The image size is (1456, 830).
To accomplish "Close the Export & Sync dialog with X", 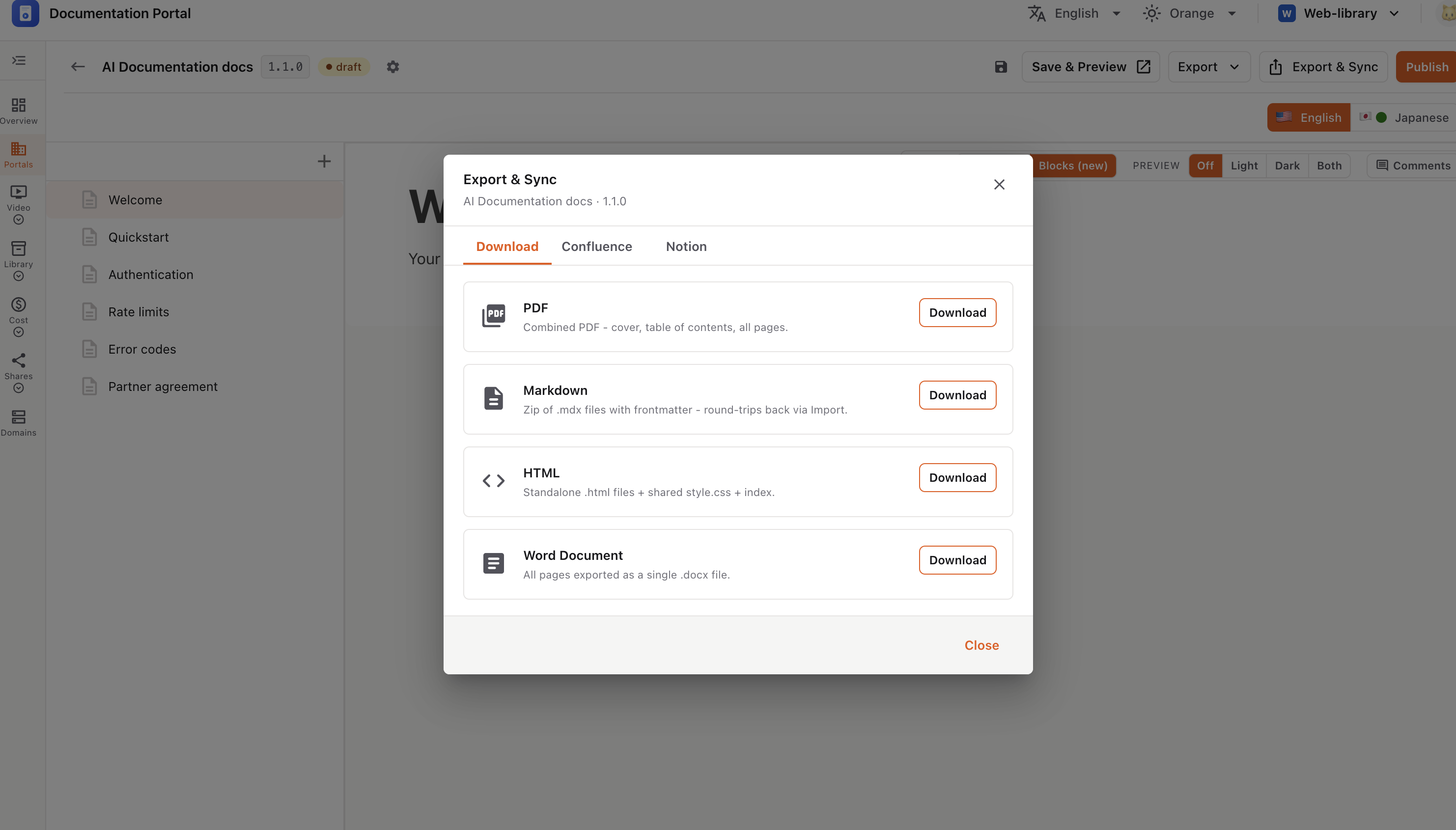I will click(999, 184).
